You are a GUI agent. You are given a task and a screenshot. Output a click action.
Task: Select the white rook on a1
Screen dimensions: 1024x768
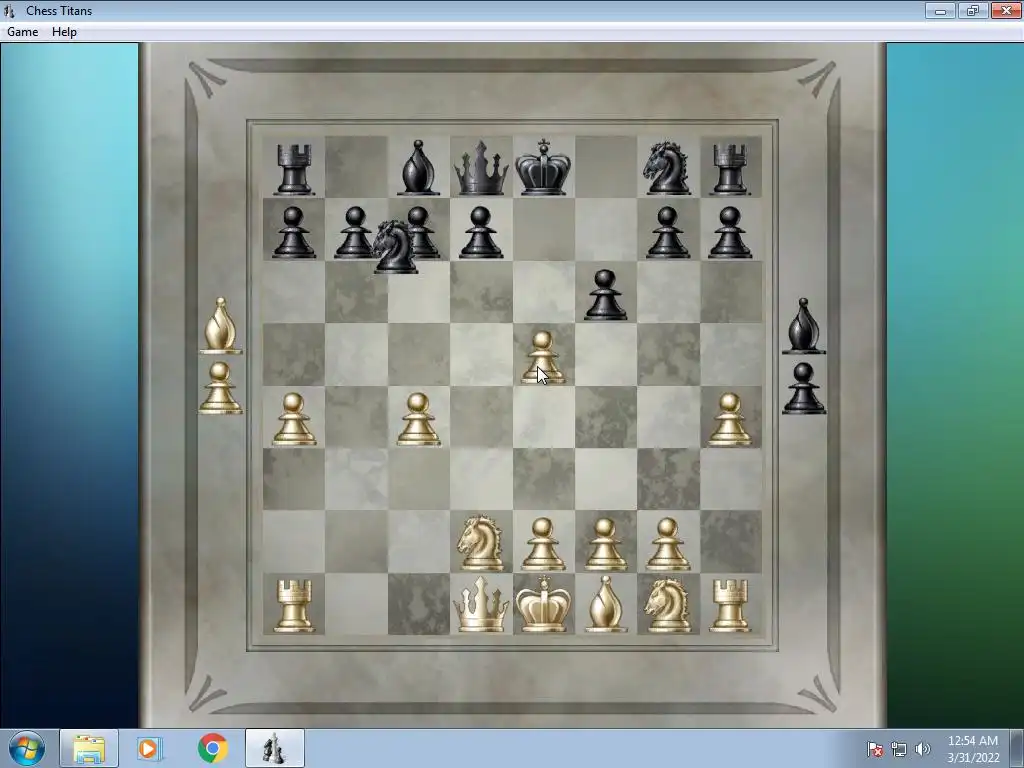[x=293, y=606]
